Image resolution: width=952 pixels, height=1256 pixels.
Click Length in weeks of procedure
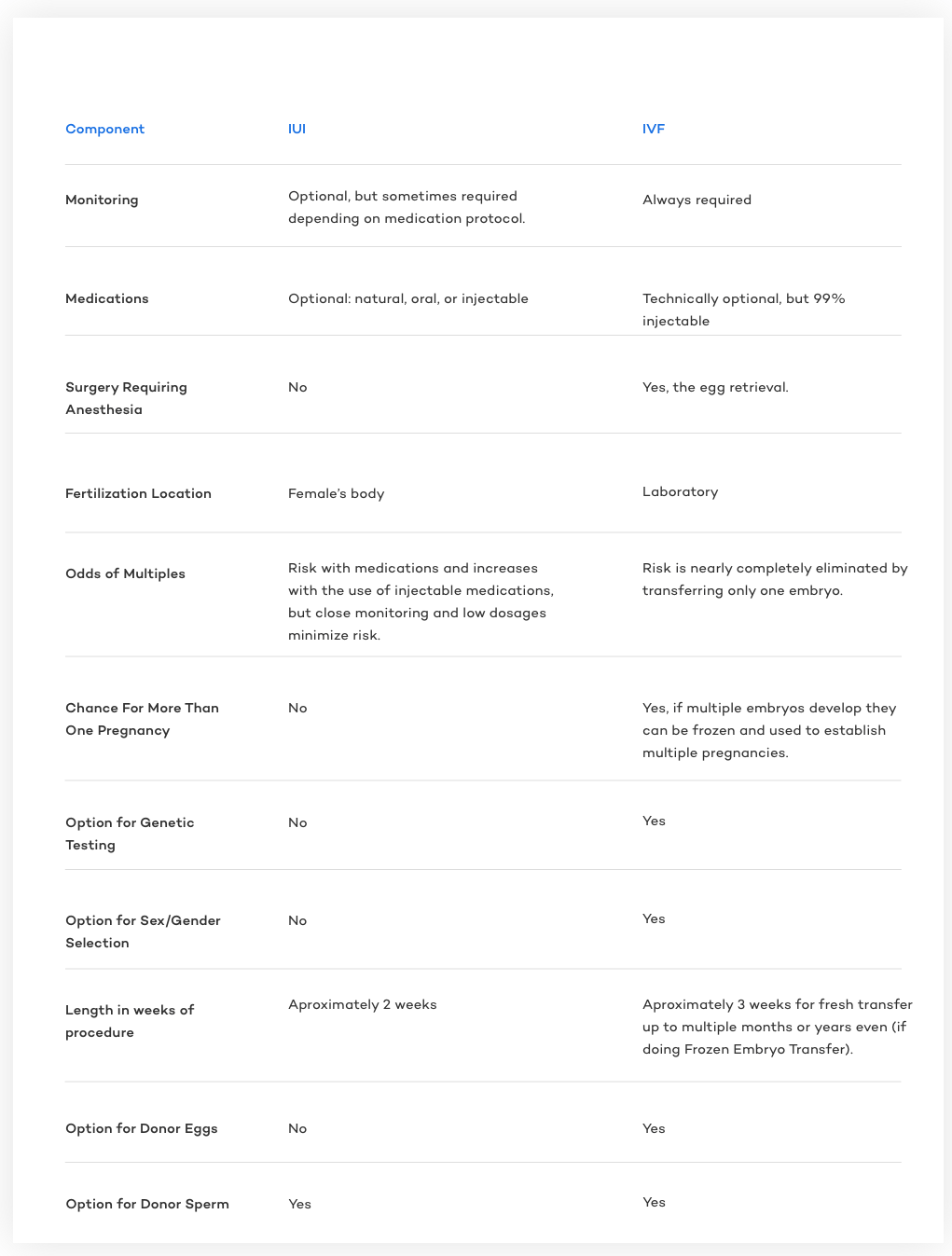(x=130, y=1021)
